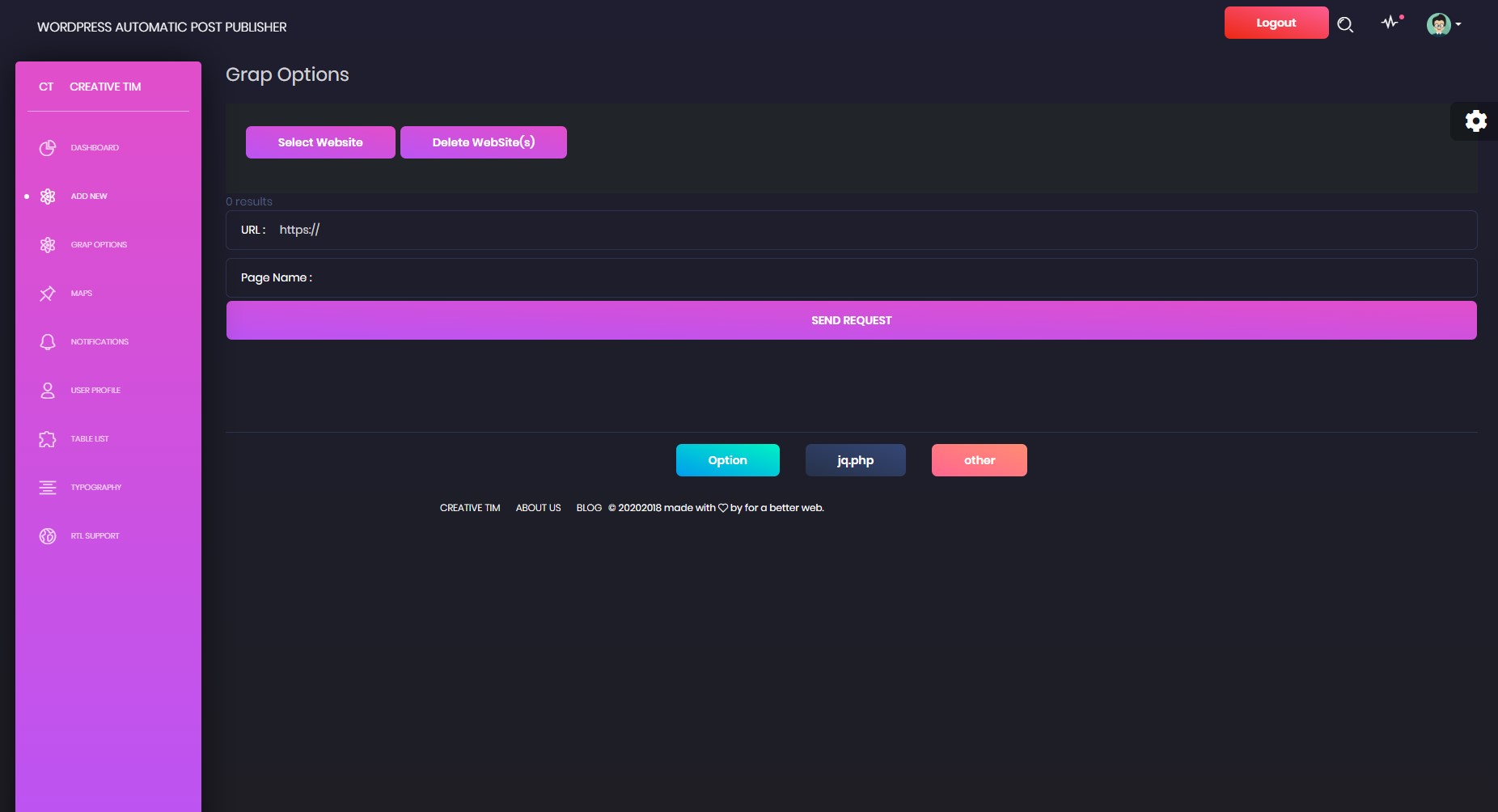Expand the user avatar dropdown menu
1498x812 pixels.
click(x=1443, y=25)
